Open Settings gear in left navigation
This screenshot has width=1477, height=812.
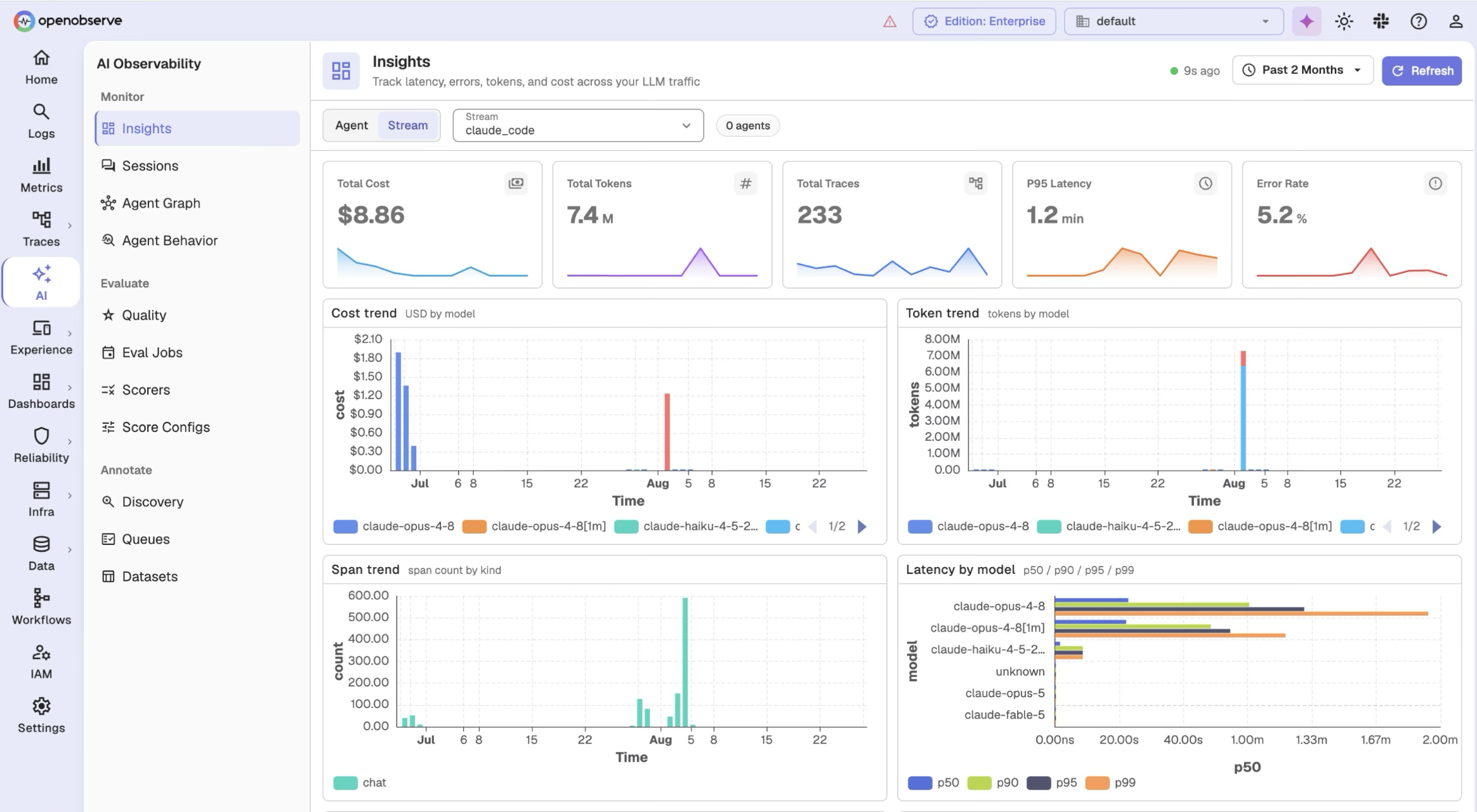coord(41,716)
